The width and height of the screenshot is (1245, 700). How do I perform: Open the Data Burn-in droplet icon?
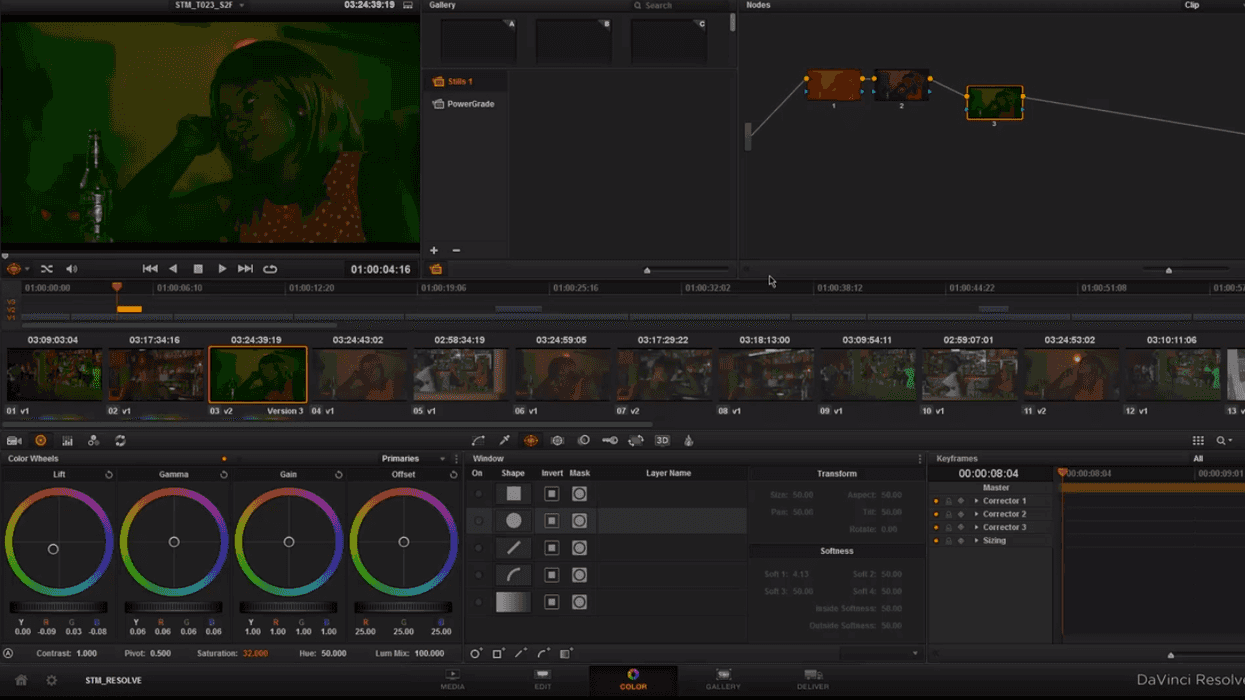(688, 440)
